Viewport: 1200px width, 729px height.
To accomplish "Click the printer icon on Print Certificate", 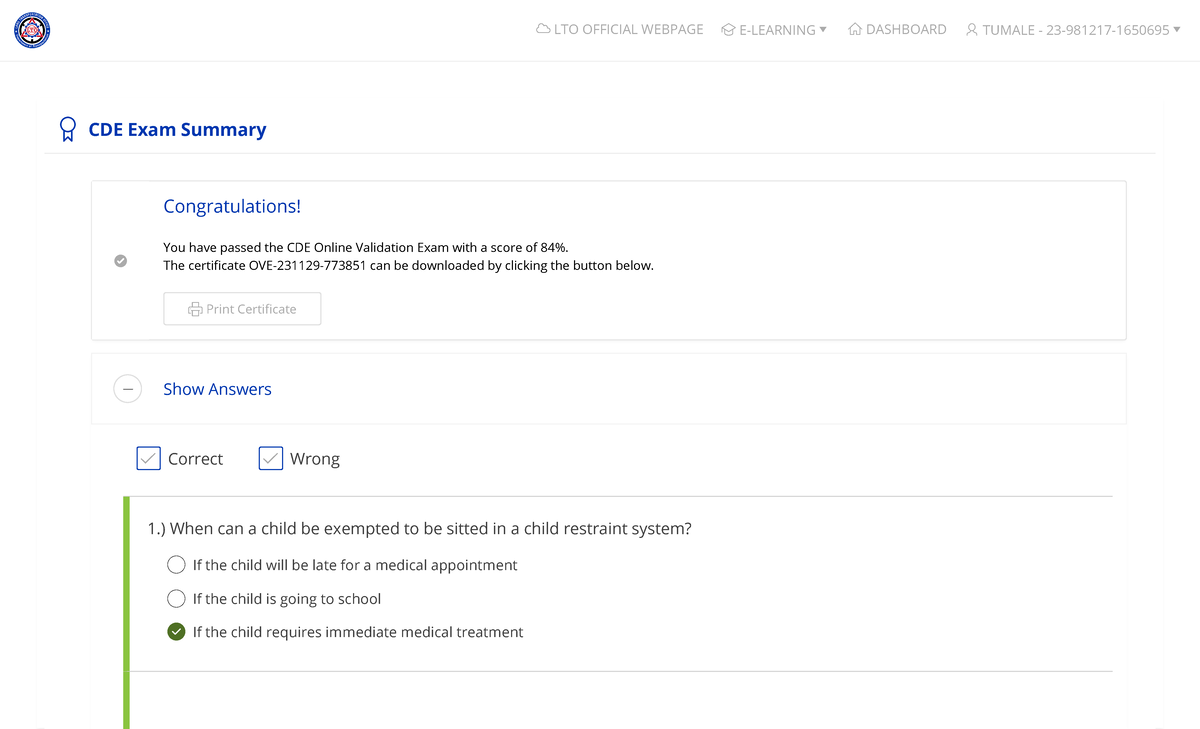I will pos(195,309).
